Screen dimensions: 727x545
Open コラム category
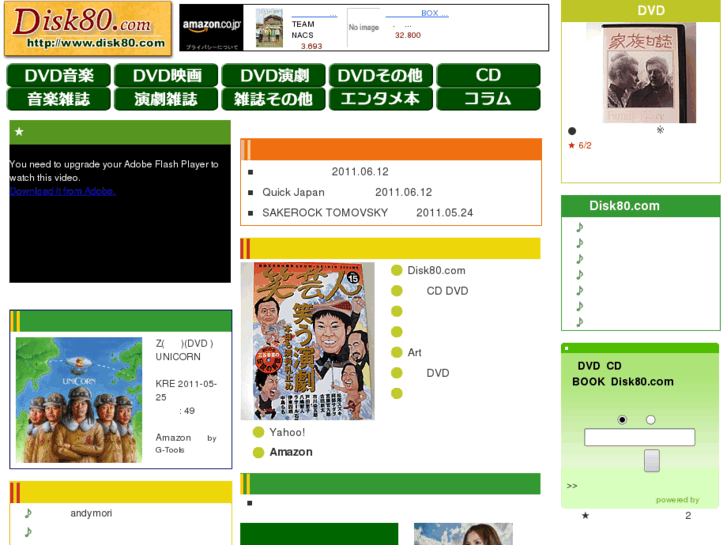click(x=488, y=99)
